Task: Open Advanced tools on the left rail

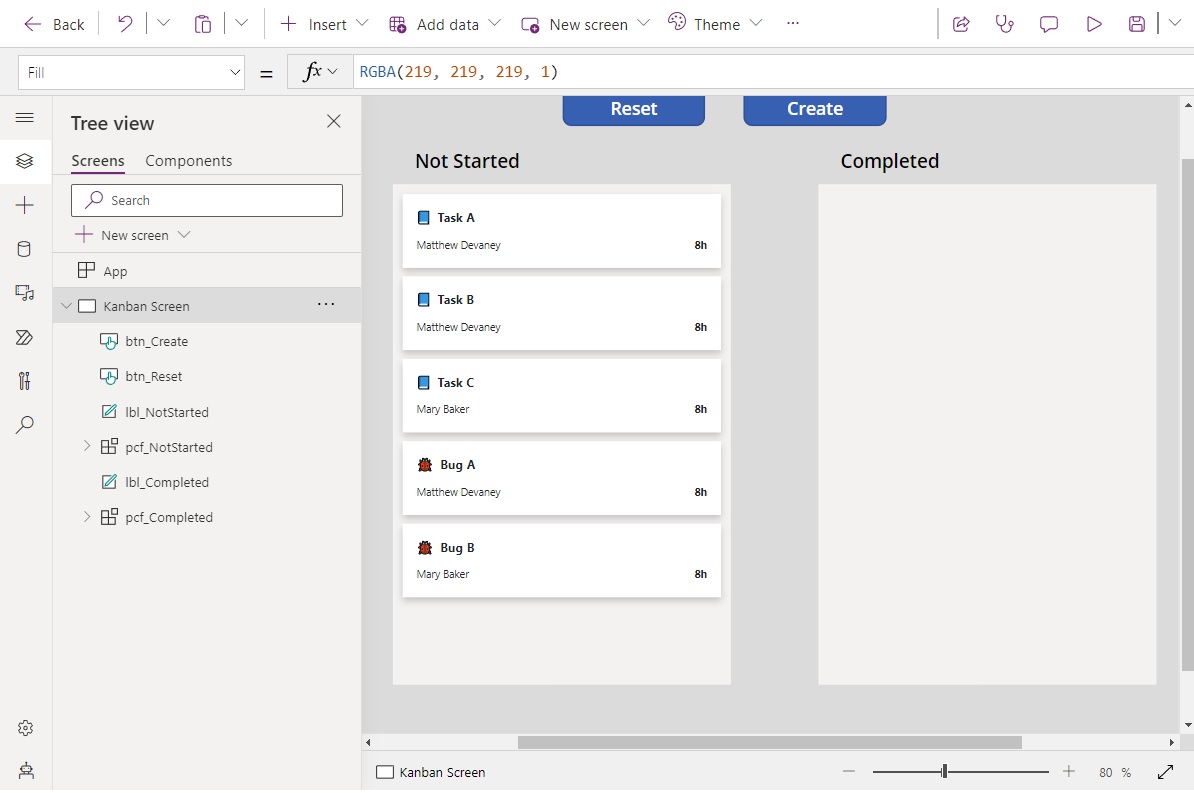Action: (25, 381)
